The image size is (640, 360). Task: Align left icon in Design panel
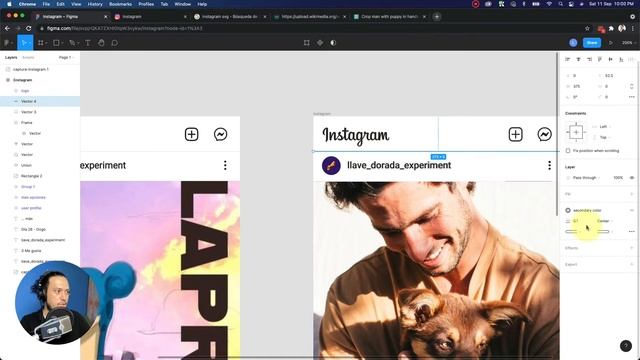pyautogui.click(x=567, y=59)
